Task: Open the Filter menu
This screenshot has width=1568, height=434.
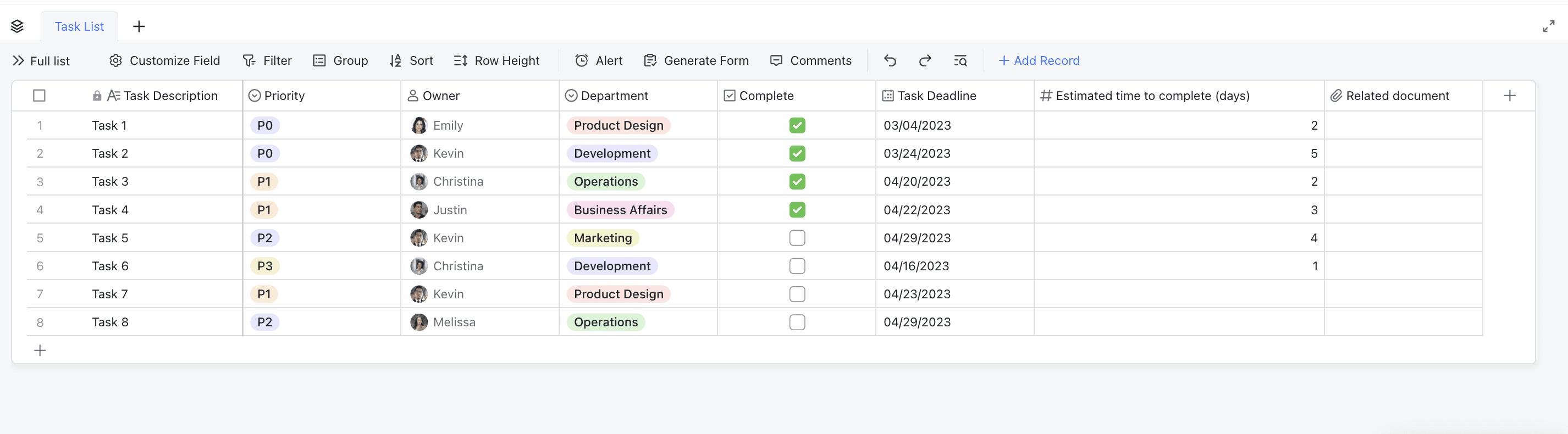Action: coord(267,60)
